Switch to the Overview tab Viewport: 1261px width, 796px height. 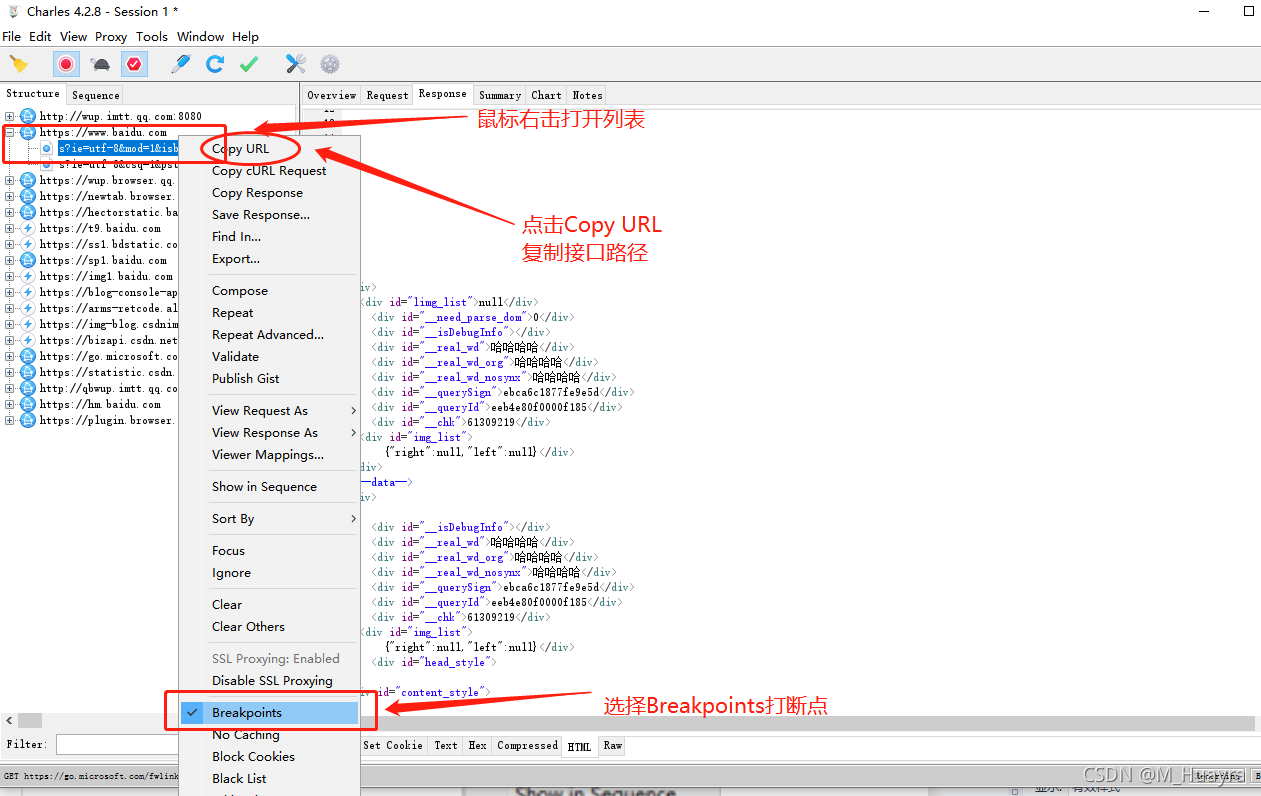(331, 95)
